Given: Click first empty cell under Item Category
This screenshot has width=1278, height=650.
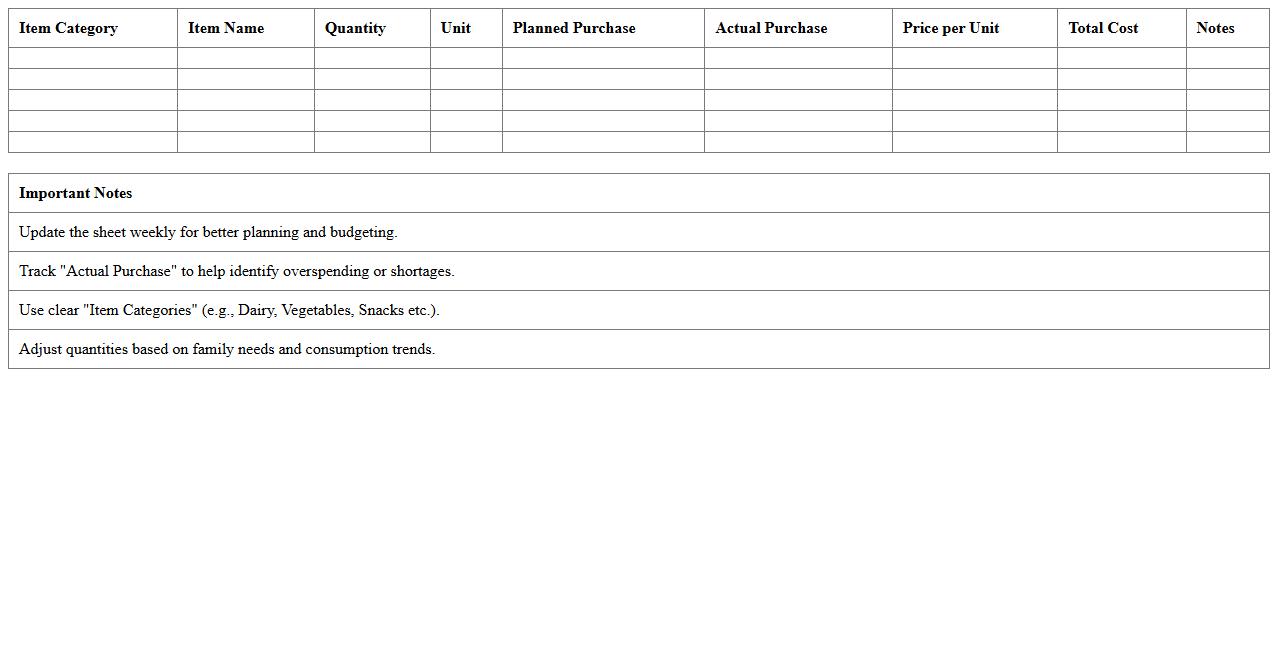Looking at the screenshot, I should (93, 58).
